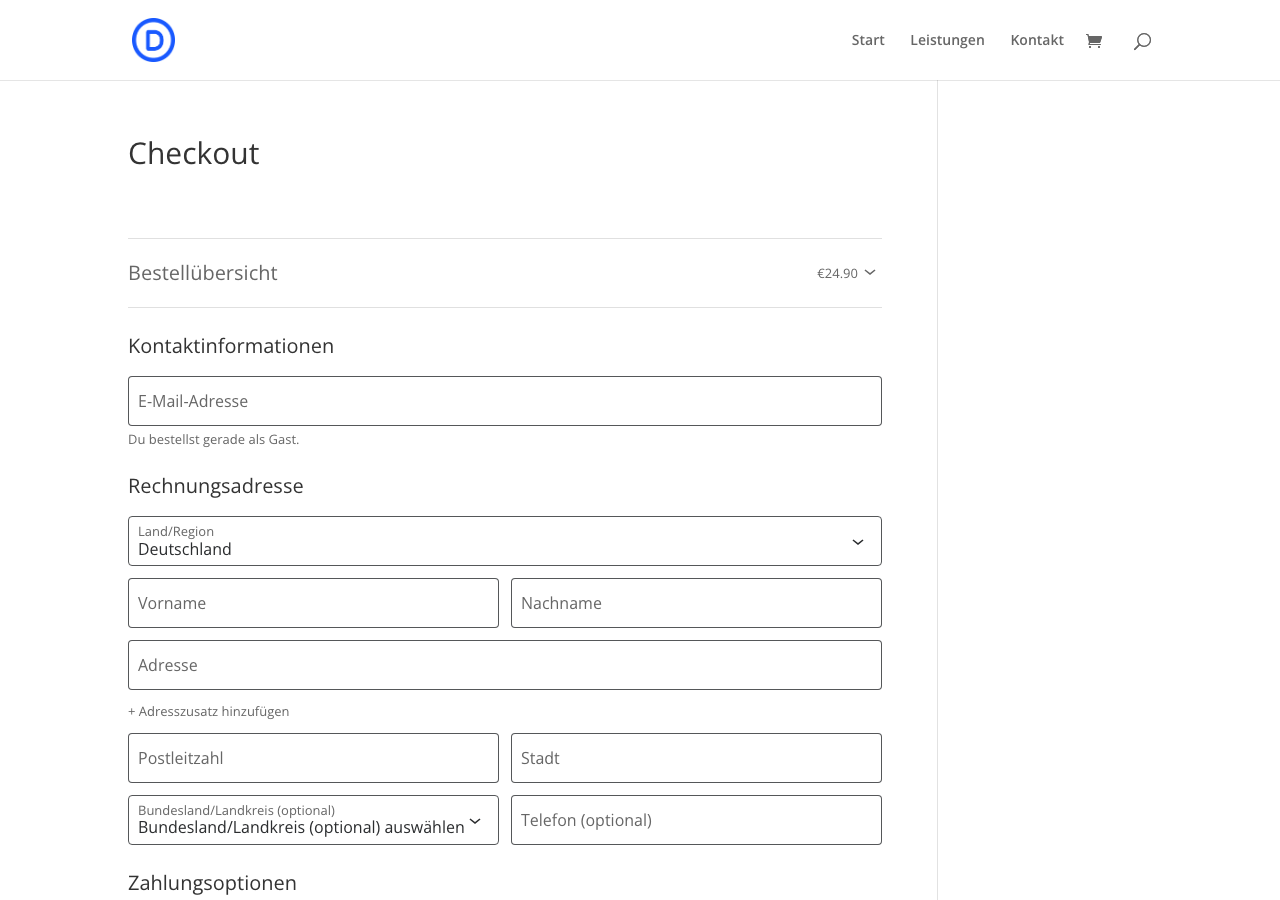
Task: Open Leistungen menu item
Action: [x=947, y=40]
